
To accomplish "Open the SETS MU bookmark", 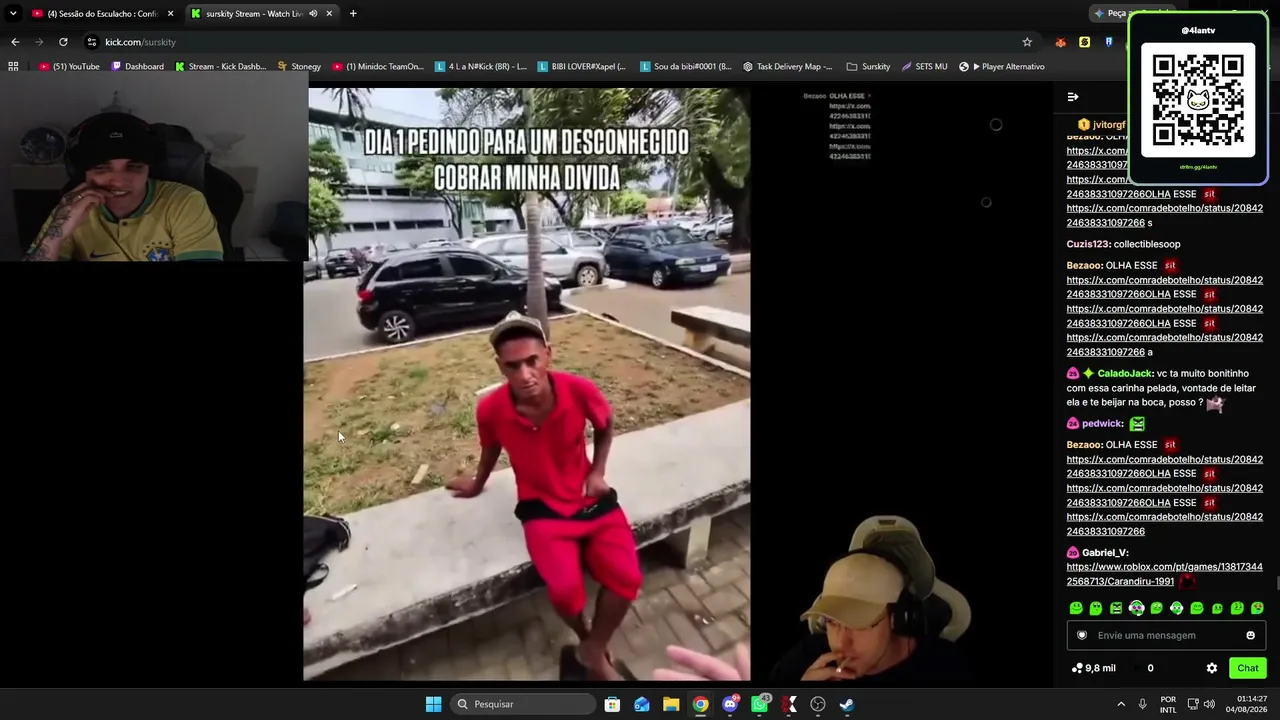I will 925,67.
